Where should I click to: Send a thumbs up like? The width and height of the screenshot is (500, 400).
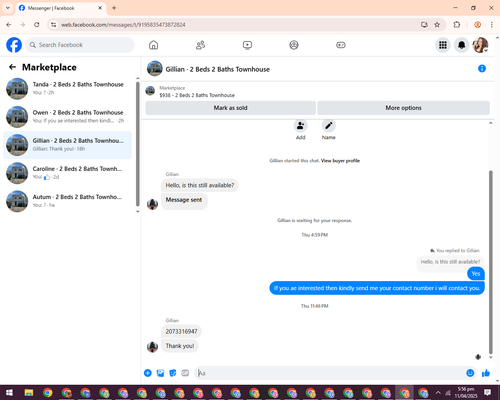pyautogui.click(x=486, y=373)
